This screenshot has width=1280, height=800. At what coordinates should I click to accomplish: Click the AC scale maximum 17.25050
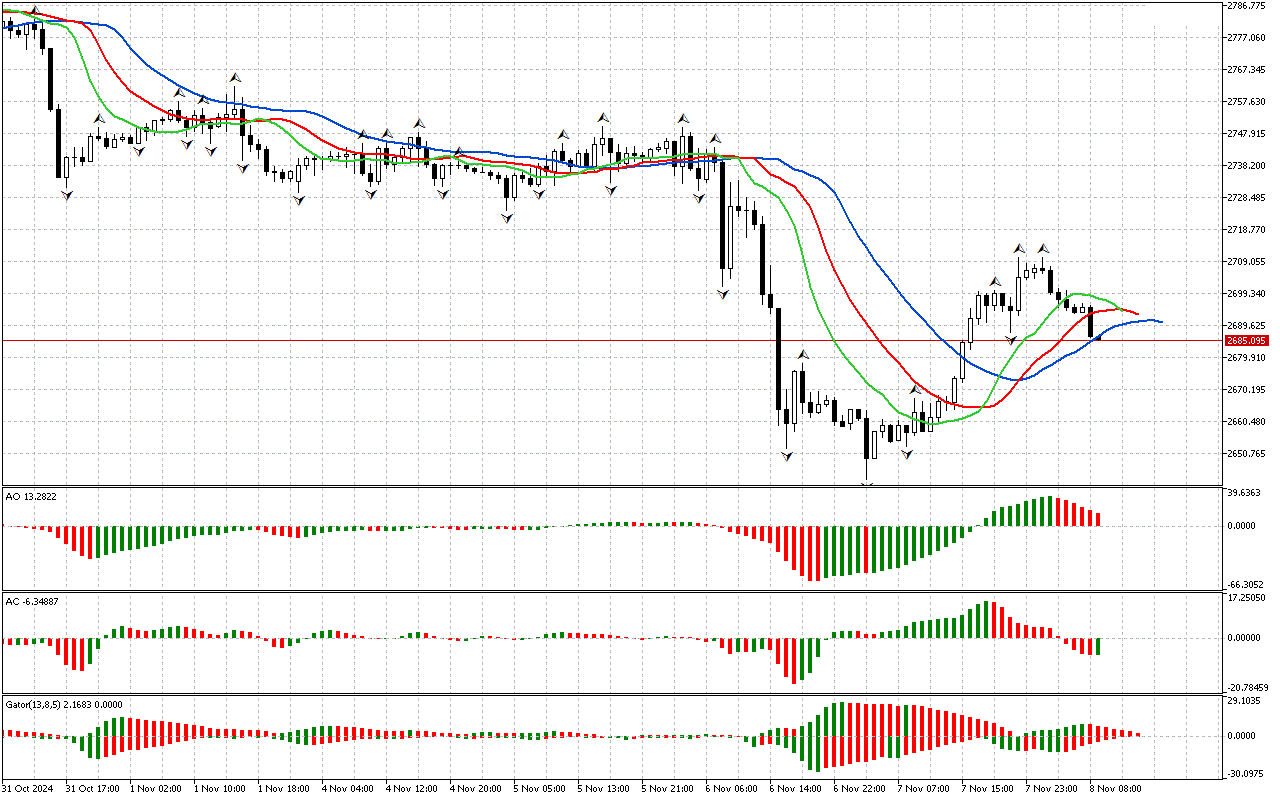(x=1247, y=597)
